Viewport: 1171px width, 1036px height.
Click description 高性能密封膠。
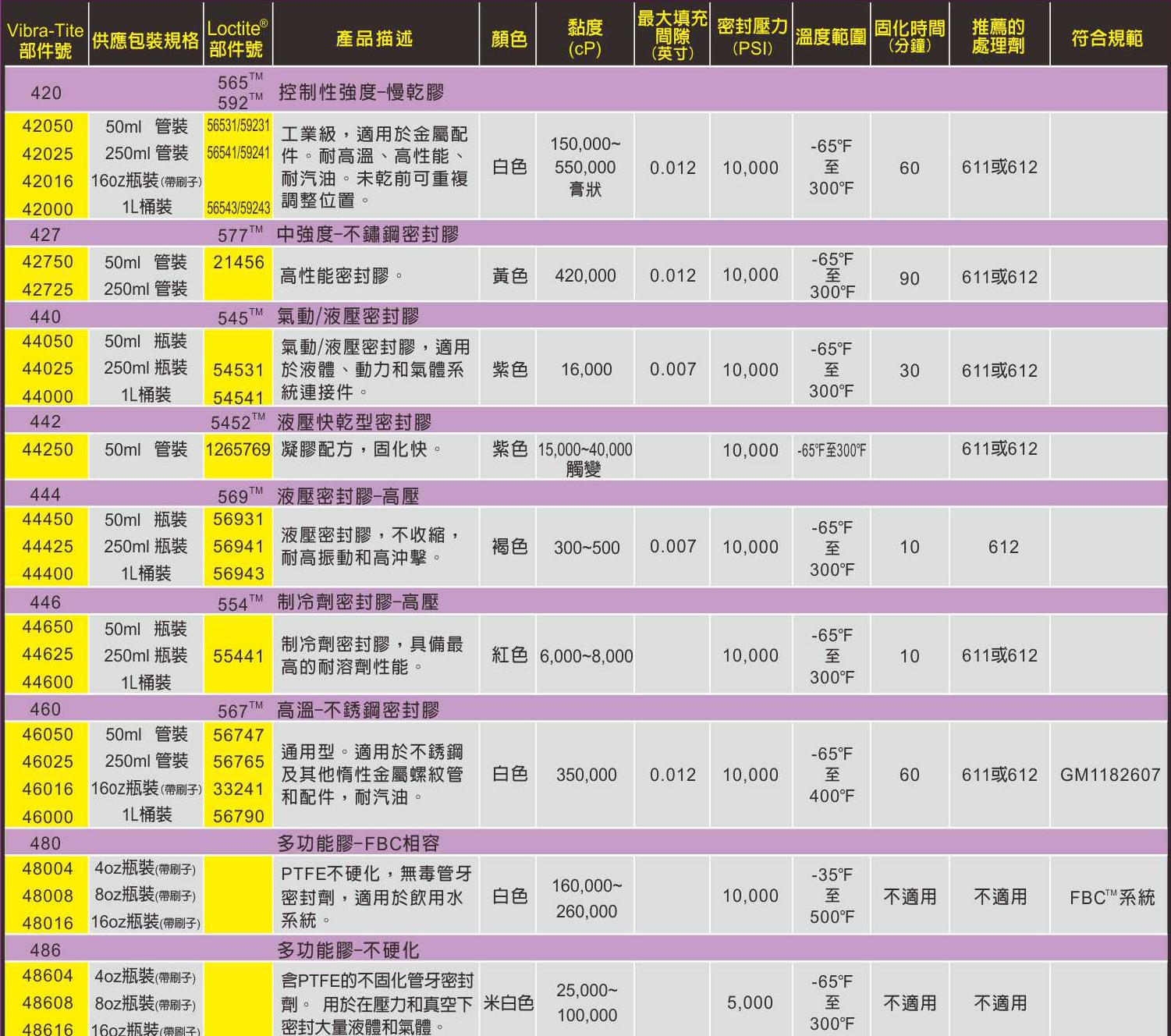pyautogui.click(x=342, y=275)
